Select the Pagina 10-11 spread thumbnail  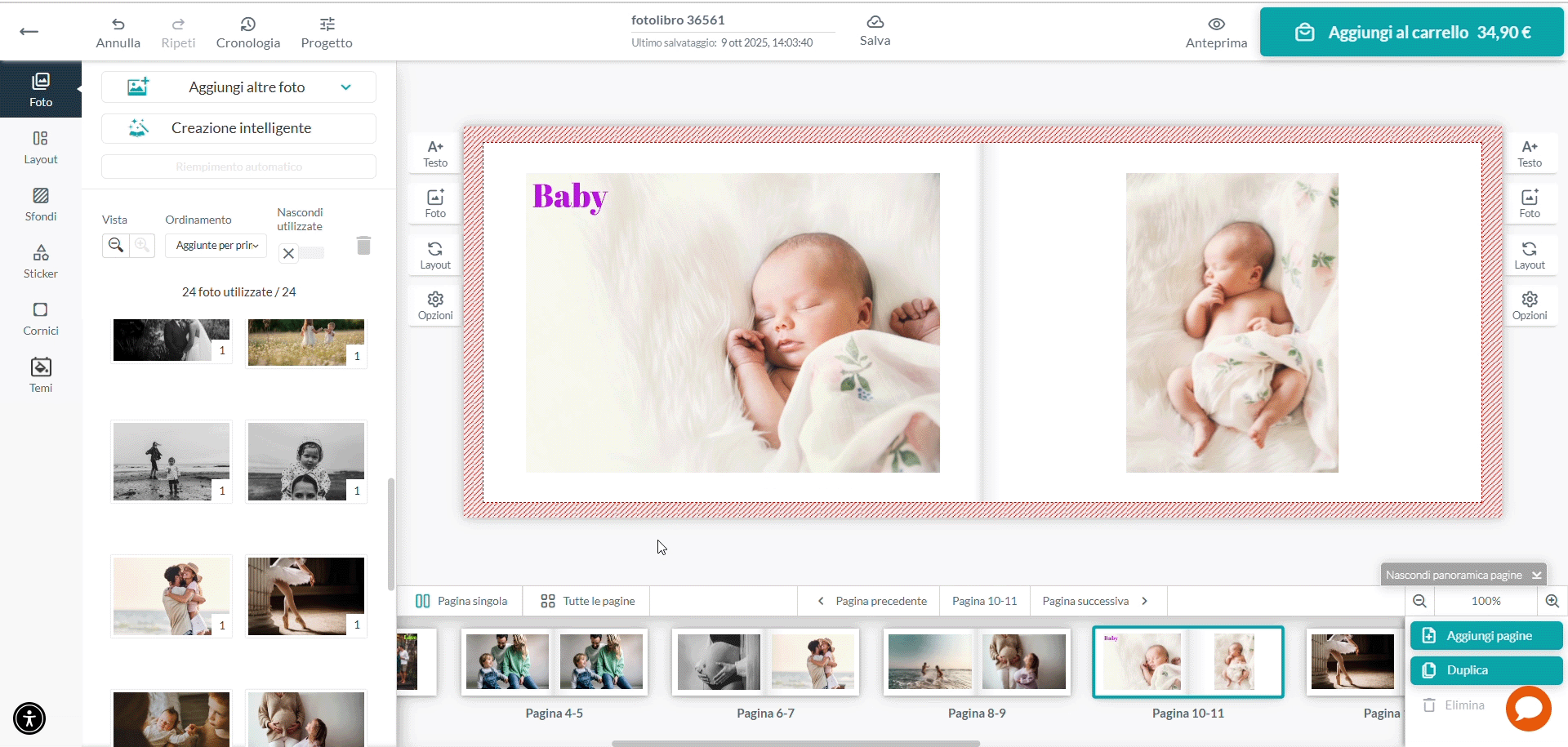point(1188,662)
